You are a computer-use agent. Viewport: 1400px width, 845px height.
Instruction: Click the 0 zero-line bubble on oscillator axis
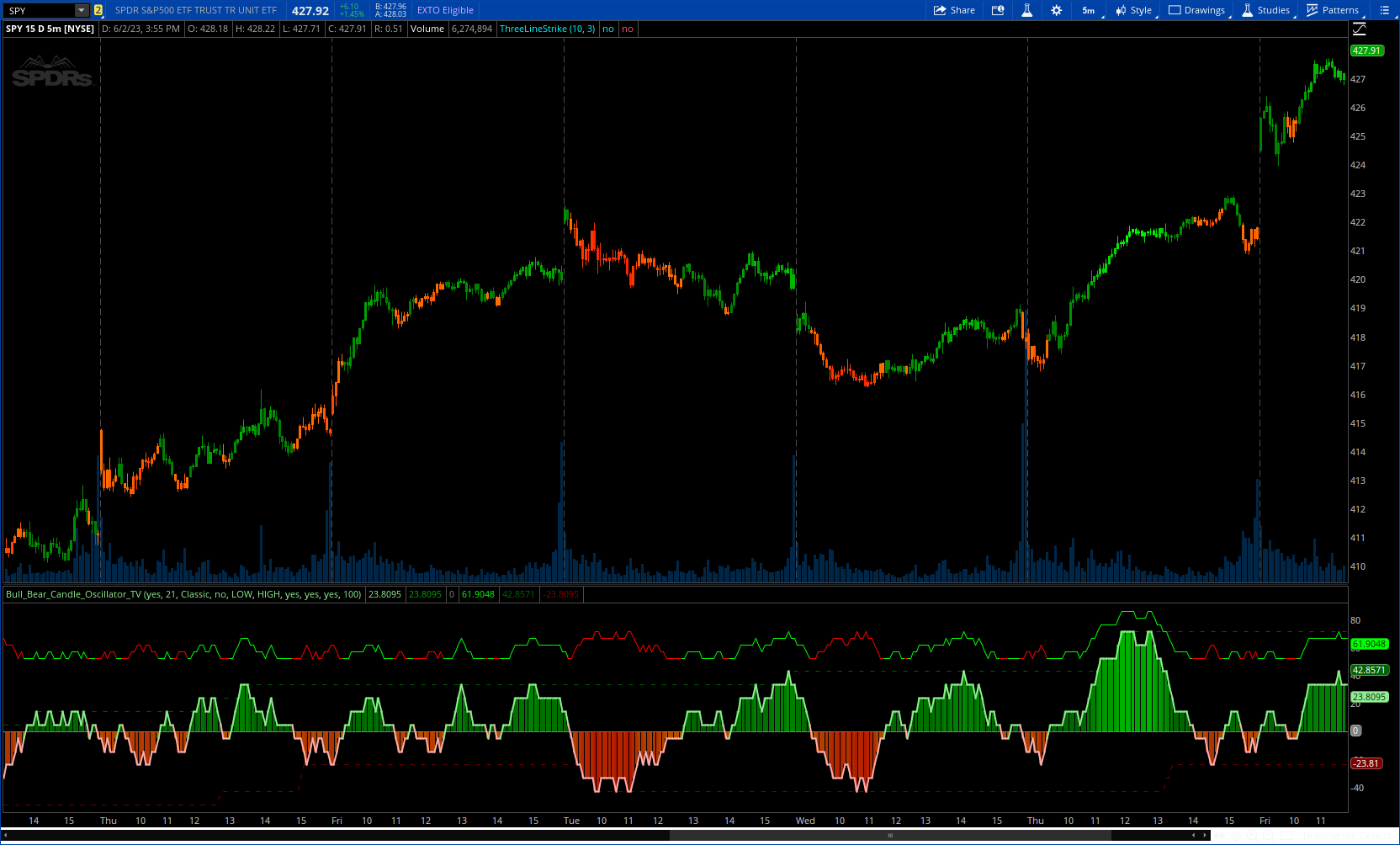tap(1355, 731)
